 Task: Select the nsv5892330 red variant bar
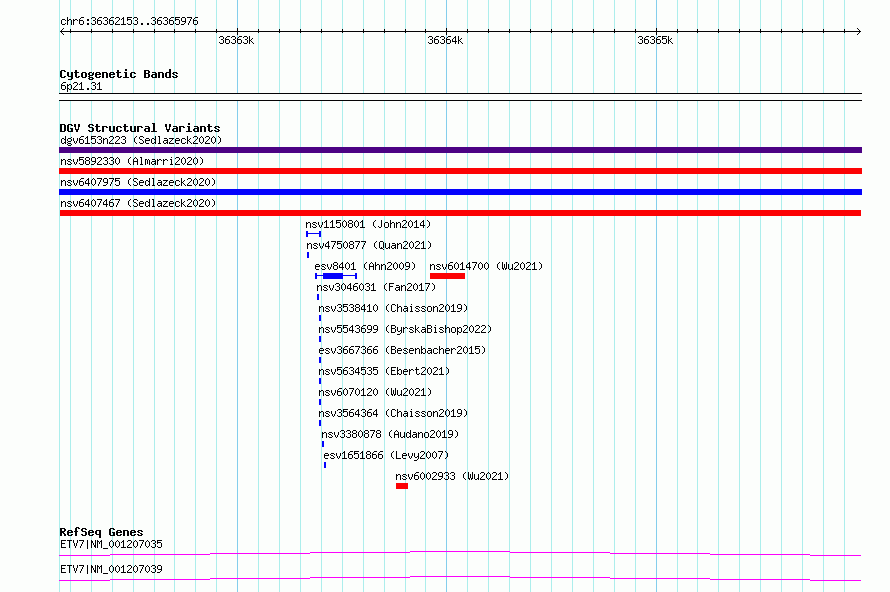(460, 171)
